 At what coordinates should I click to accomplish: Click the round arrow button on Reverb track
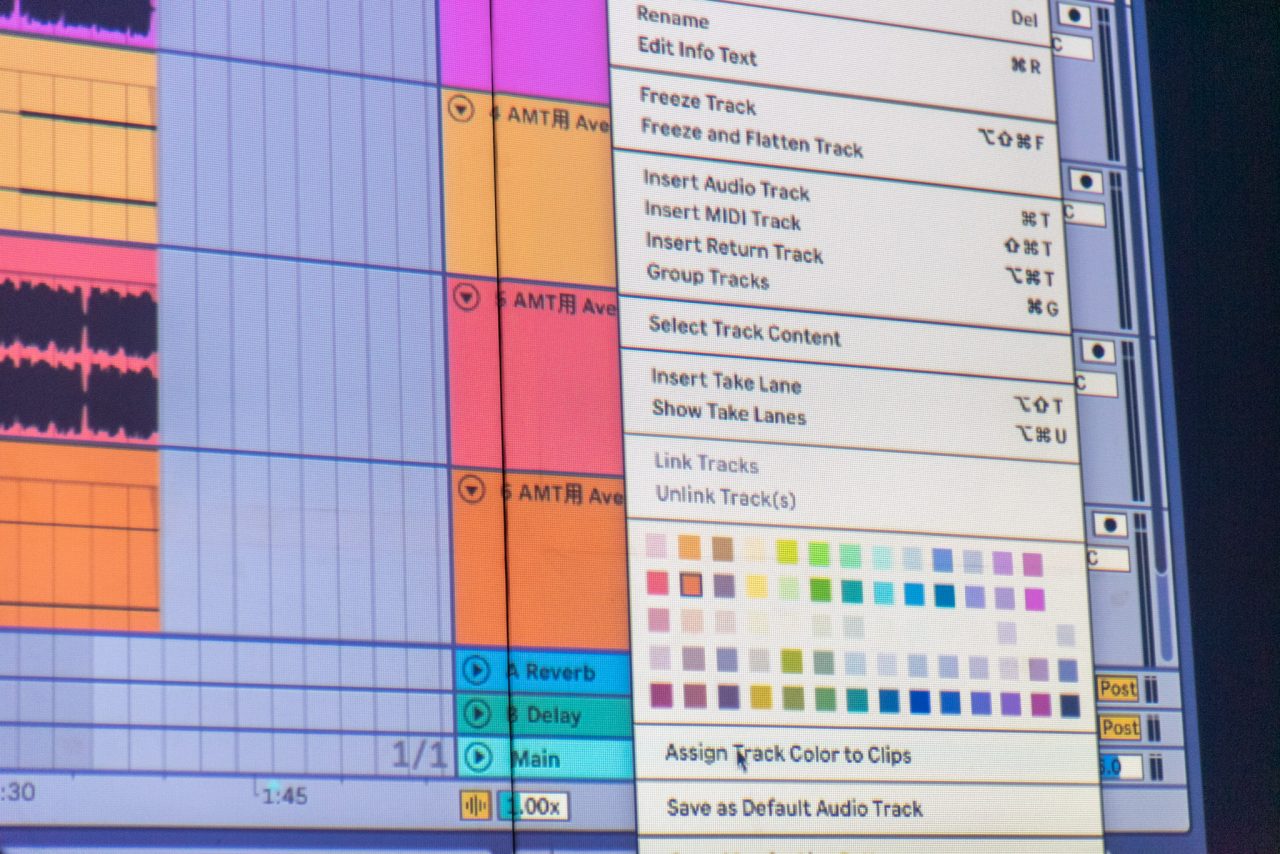coord(476,670)
